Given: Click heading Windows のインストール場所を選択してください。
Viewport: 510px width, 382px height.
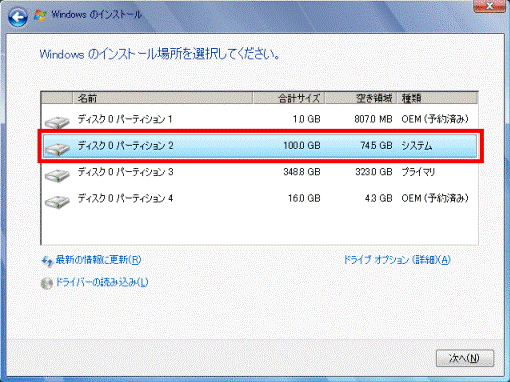Looking at the screenshot, I should [x=160, y=54].
